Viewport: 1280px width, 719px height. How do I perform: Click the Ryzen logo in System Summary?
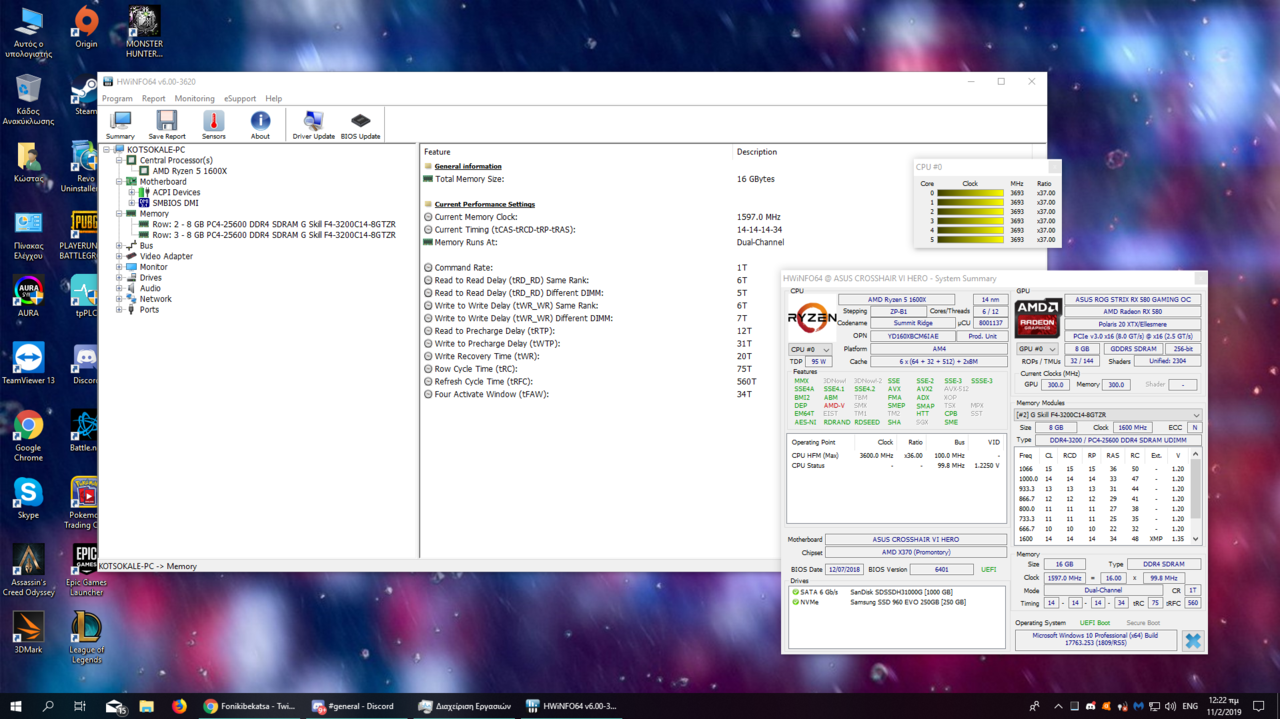click(x=811, y=319)
